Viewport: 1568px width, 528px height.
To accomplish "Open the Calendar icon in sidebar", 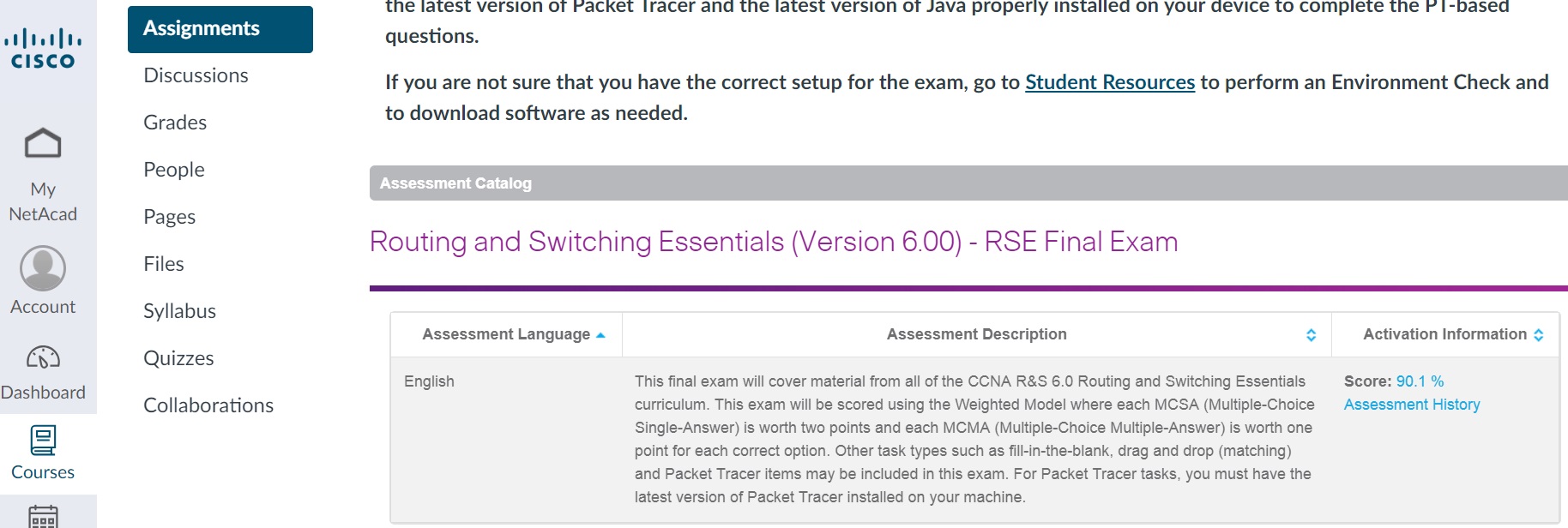I will (43, 517).
